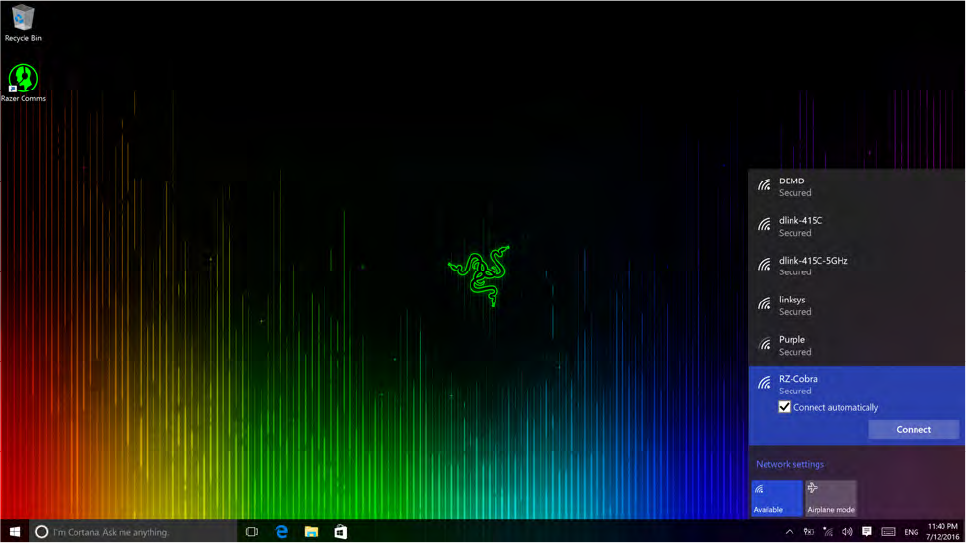966x543 pixels.
Task: Open the Network settings link
Action: point(790,464)
